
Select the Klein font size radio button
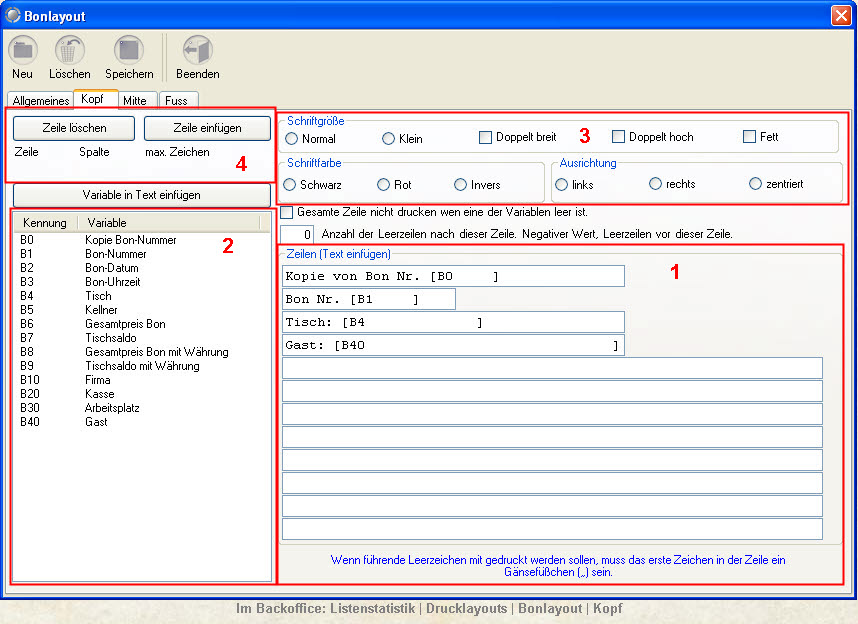click(389, 139)
